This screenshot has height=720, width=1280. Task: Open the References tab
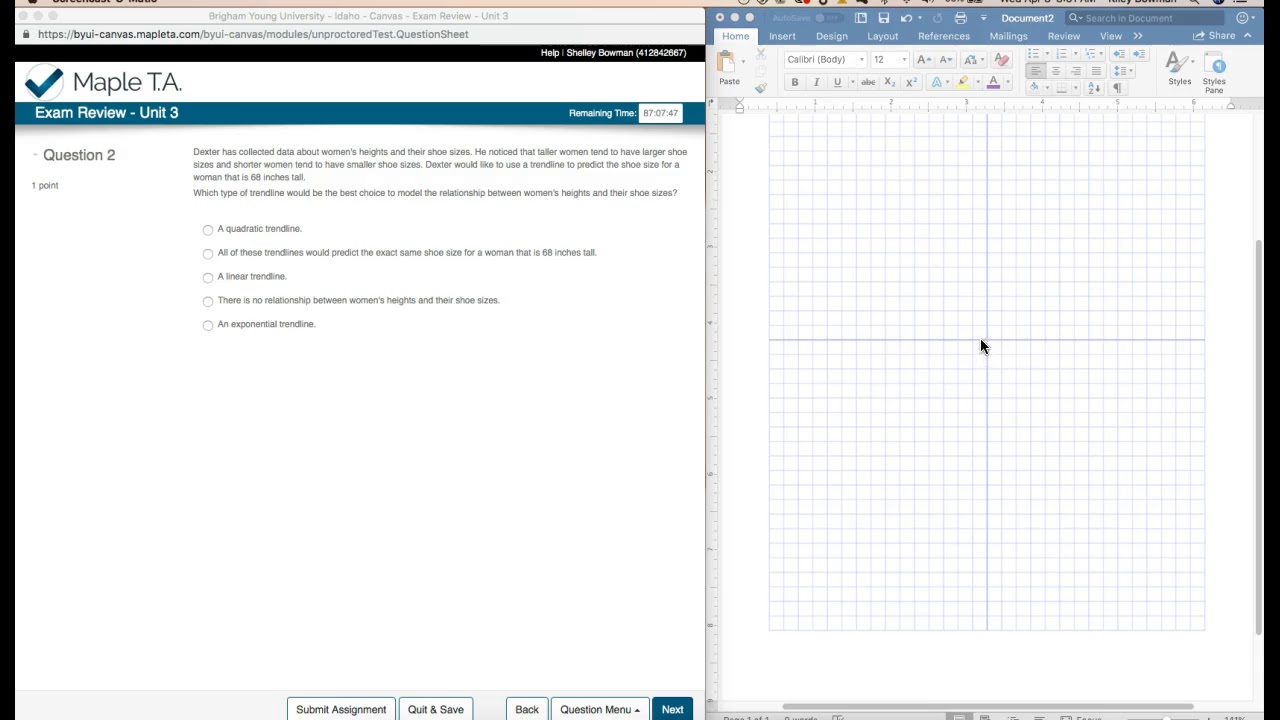pos(944,36)
